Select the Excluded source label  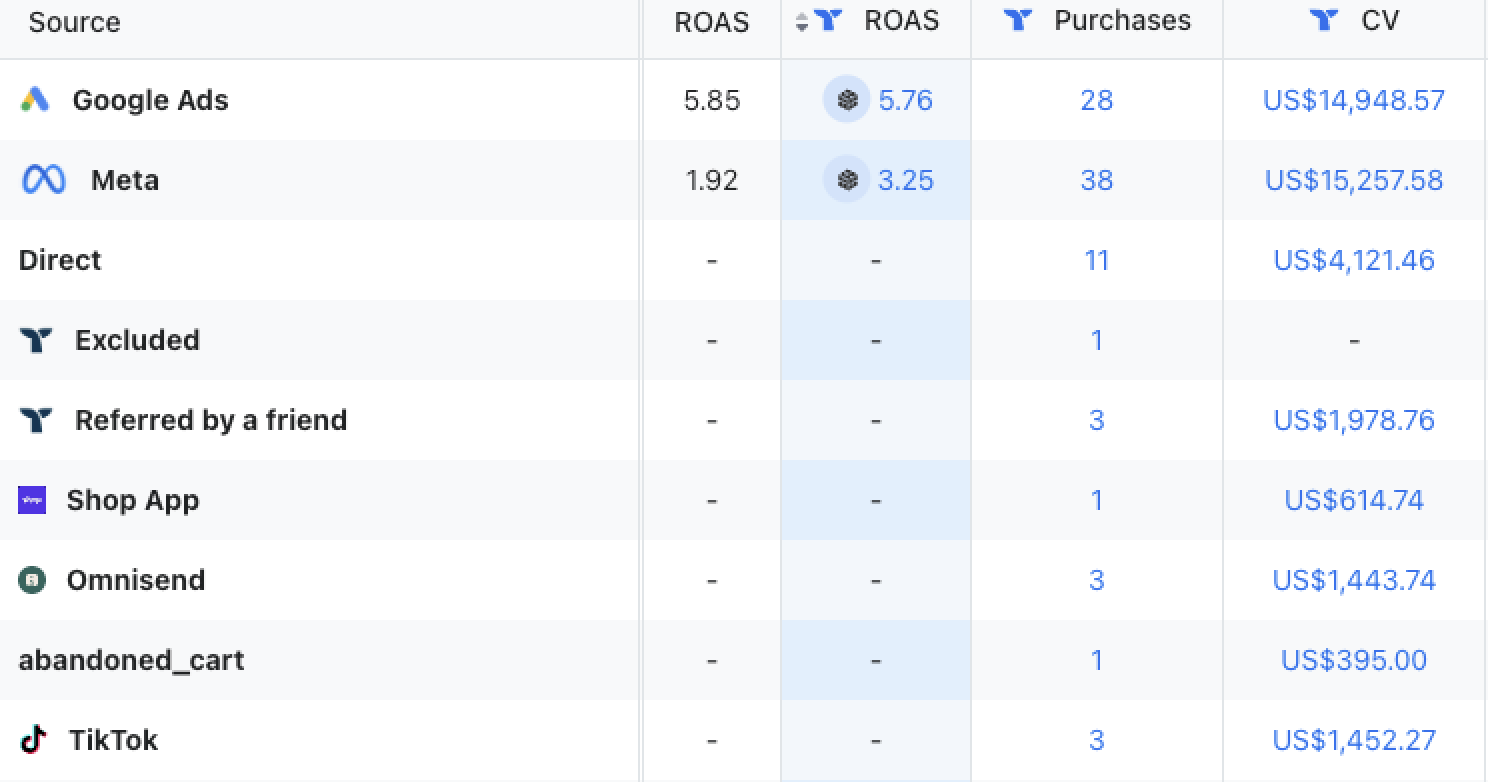137,340
